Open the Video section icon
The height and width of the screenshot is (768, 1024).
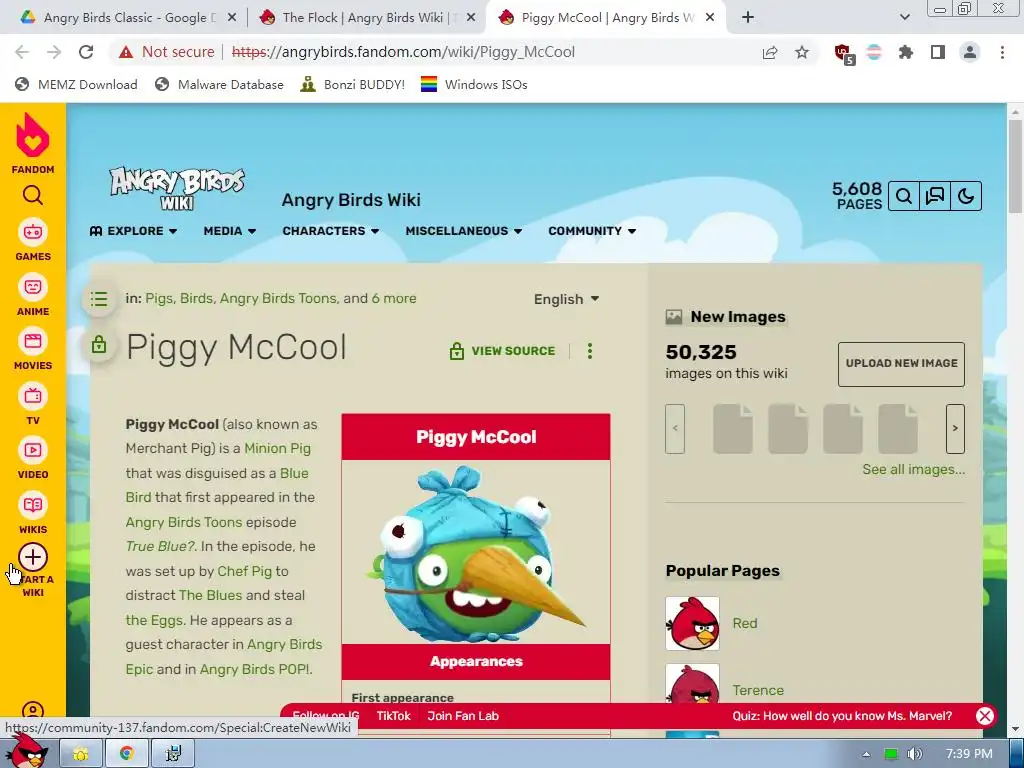pos(33,450)
